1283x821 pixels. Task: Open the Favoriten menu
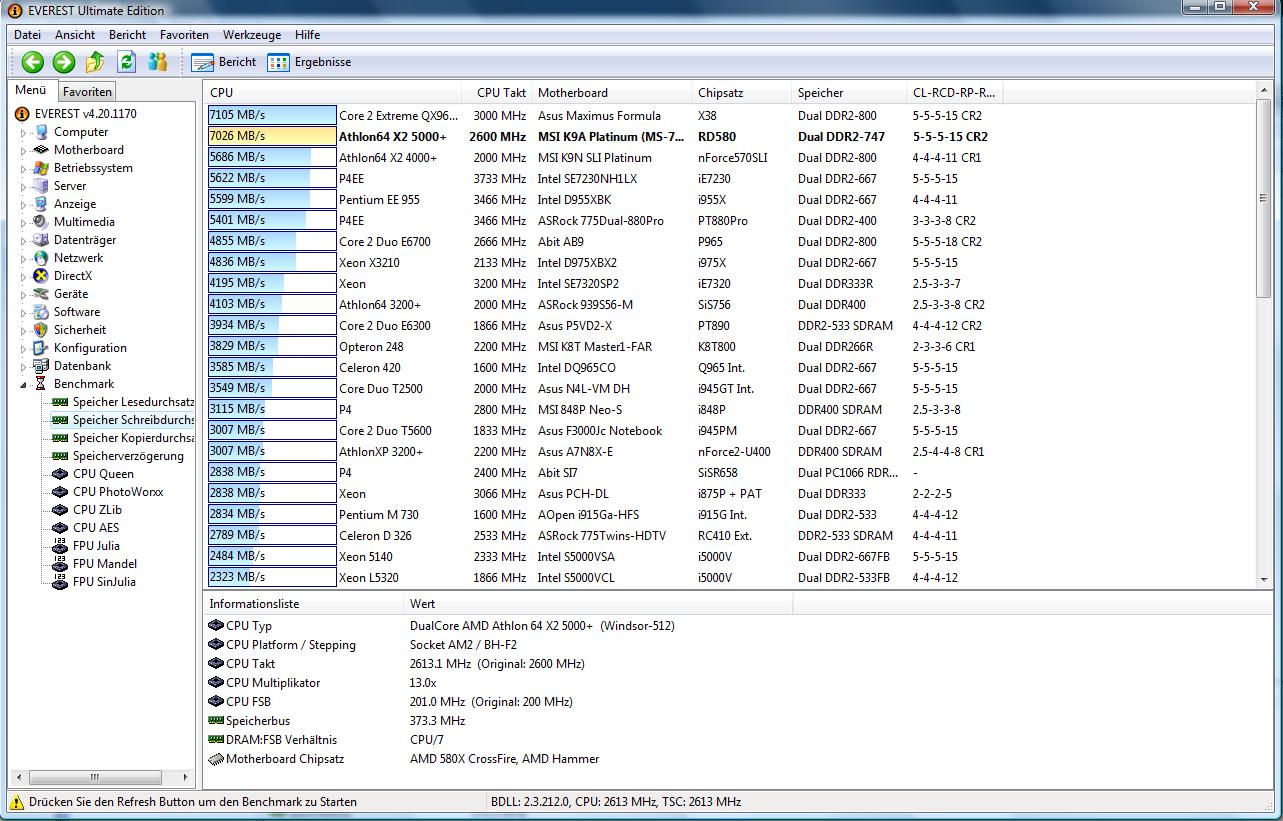pos(184,35)
